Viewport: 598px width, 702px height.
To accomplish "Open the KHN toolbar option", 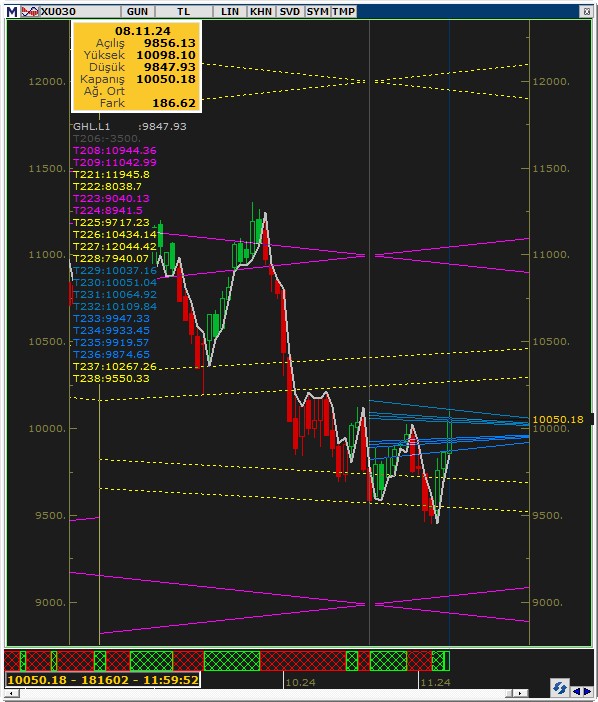I will 261,12.
